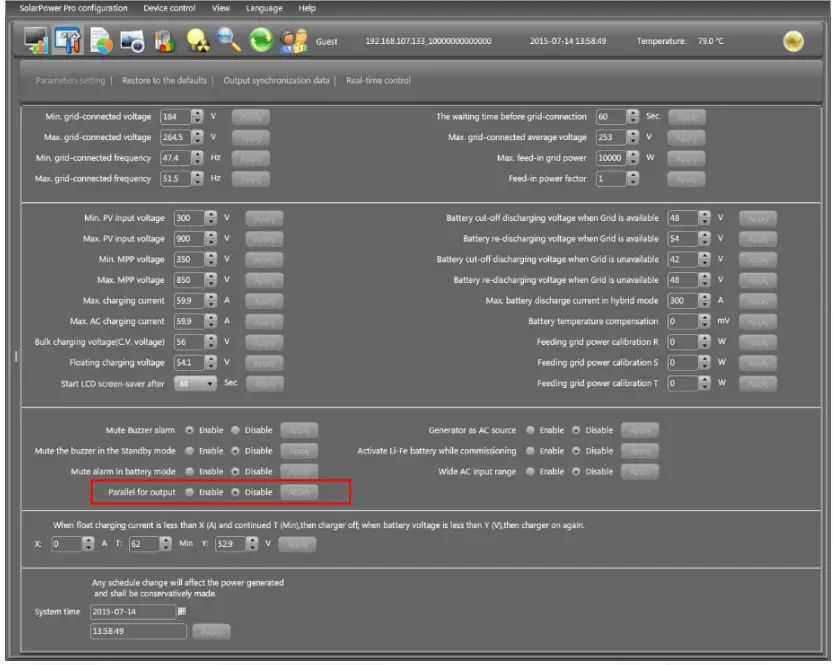This screenshot has height=665, width=834.
Task: Click the green circular refresh icon
Action: click(x=261, y=40)
